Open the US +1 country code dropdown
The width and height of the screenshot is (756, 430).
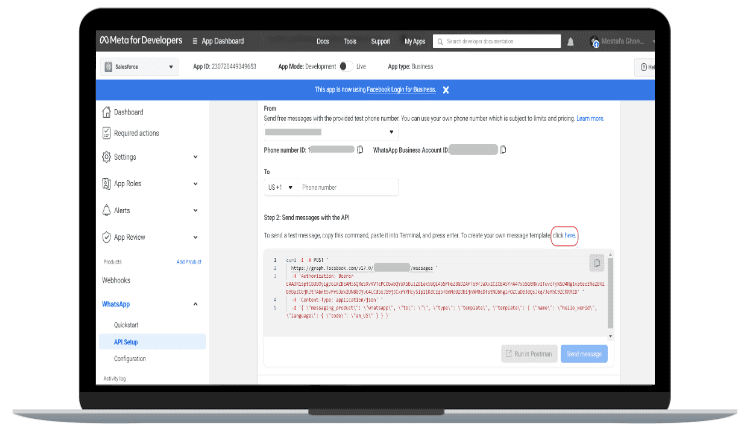click(281, 188)
